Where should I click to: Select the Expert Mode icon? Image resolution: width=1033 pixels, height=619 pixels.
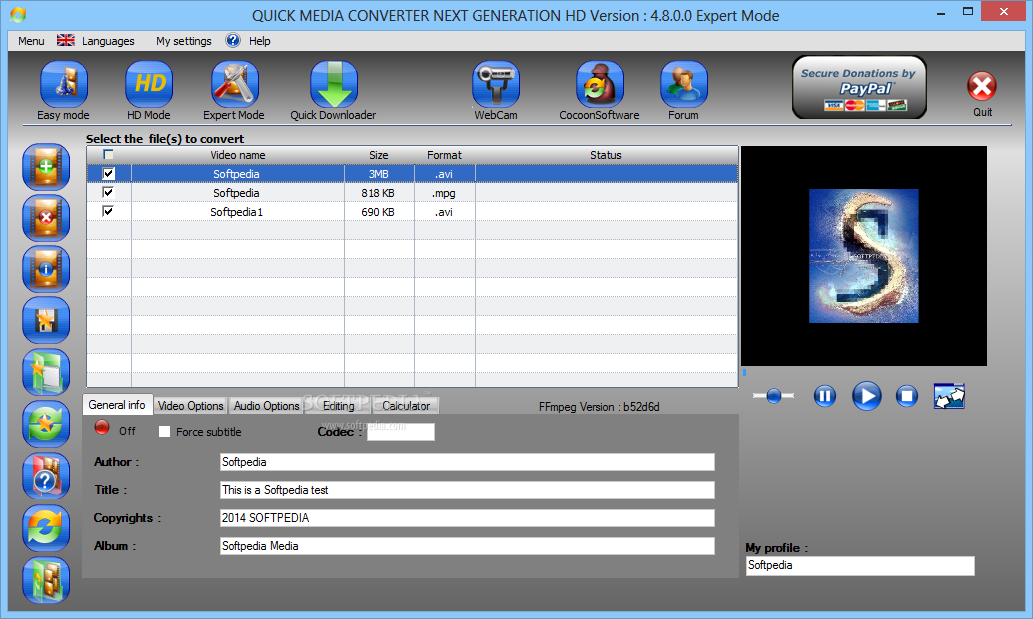coord(235,84)
